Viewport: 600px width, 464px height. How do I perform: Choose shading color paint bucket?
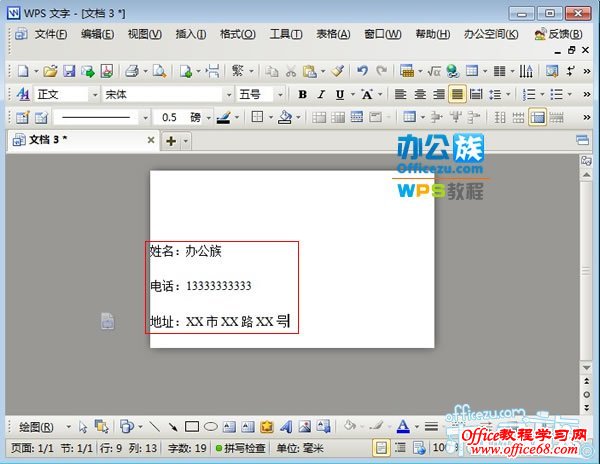(285, 117)
